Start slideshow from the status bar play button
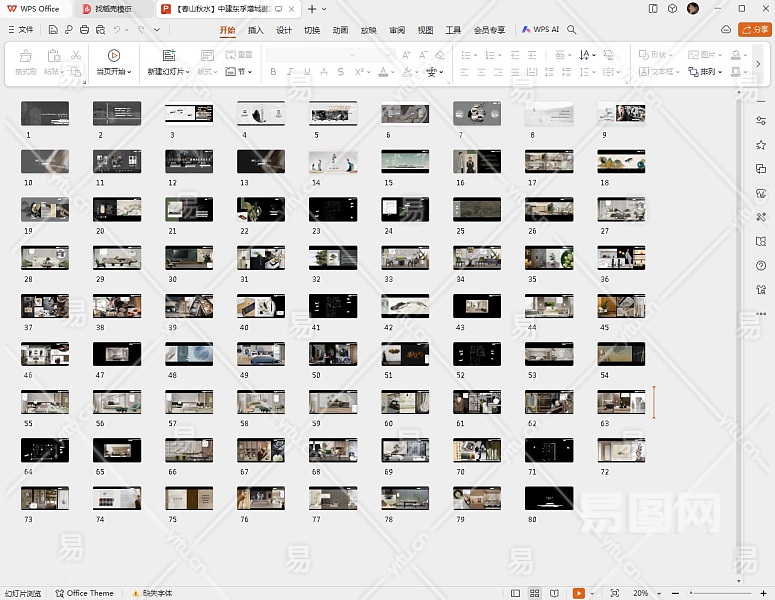The width and height of the screenshot is (775, 600). tap(579, 593)
